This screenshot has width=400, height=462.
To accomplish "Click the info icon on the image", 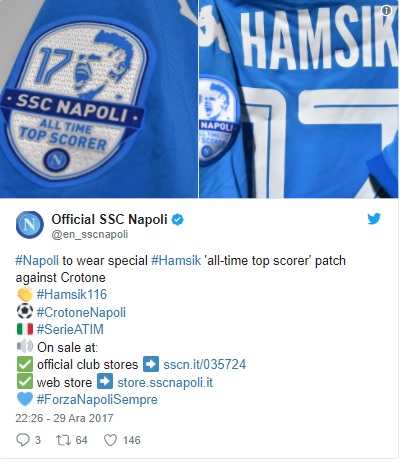I will 386,11.
